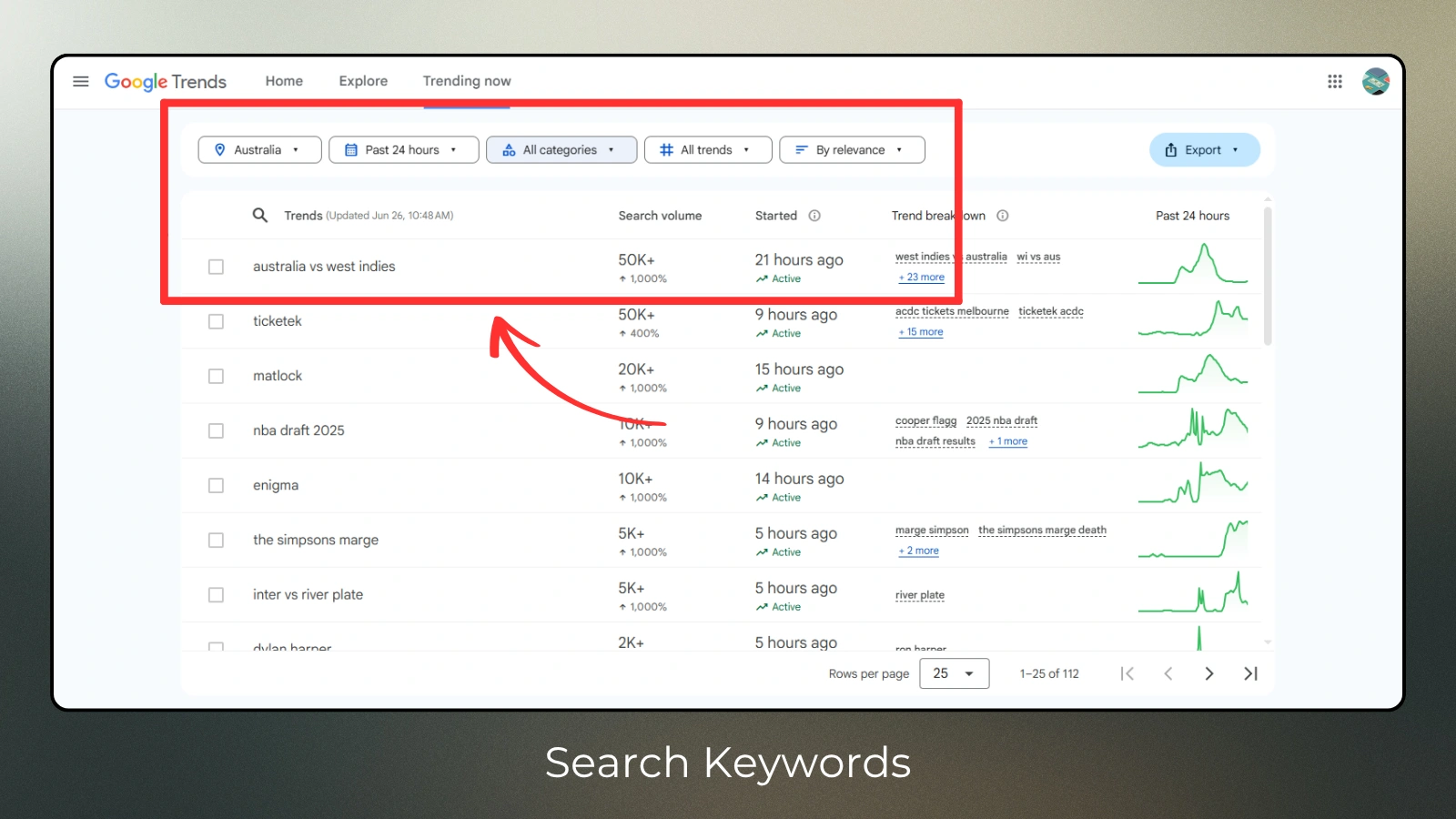
Task: Open the hamburger main menu
Action: (81, 81)
